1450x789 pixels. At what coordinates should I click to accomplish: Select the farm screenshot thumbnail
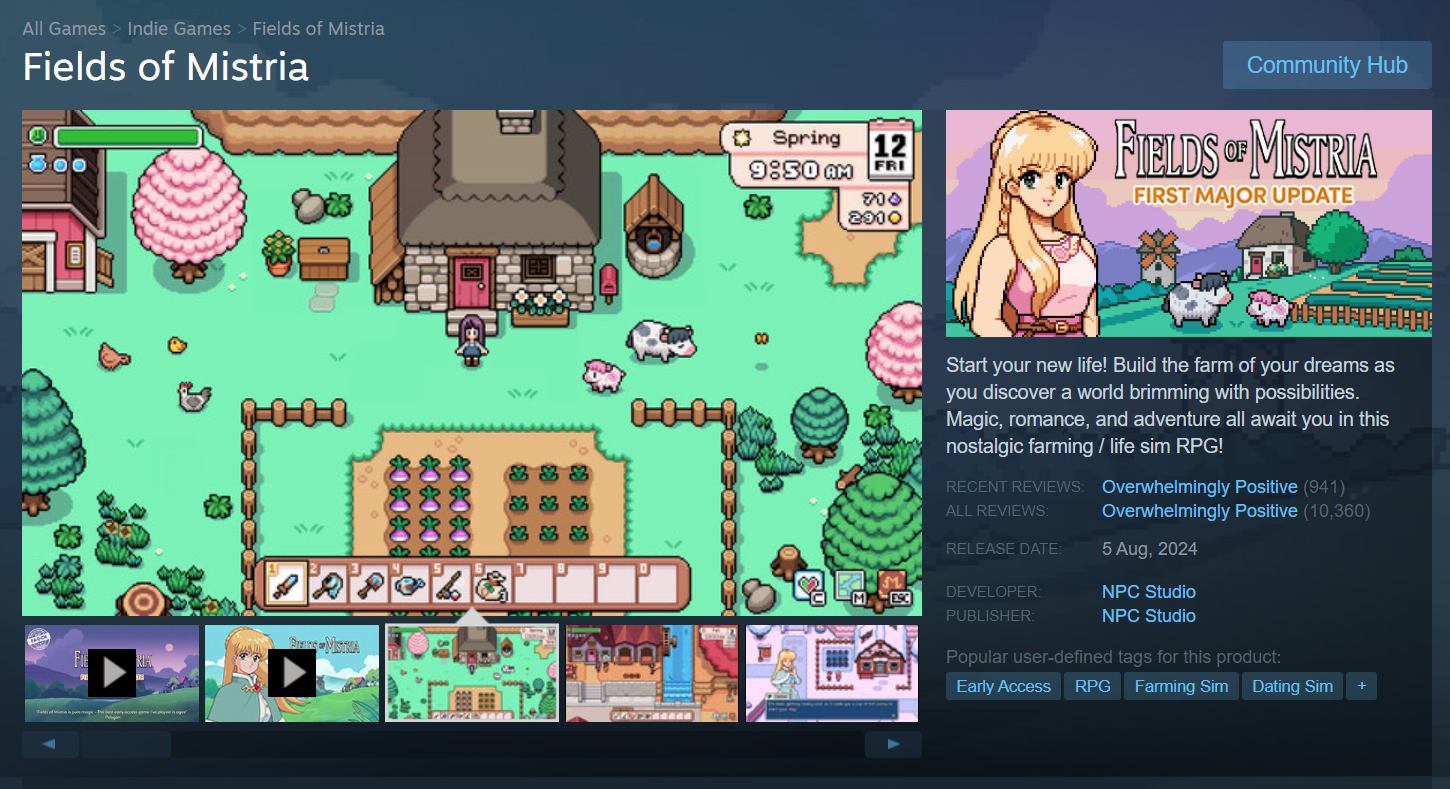pos(472,673)
